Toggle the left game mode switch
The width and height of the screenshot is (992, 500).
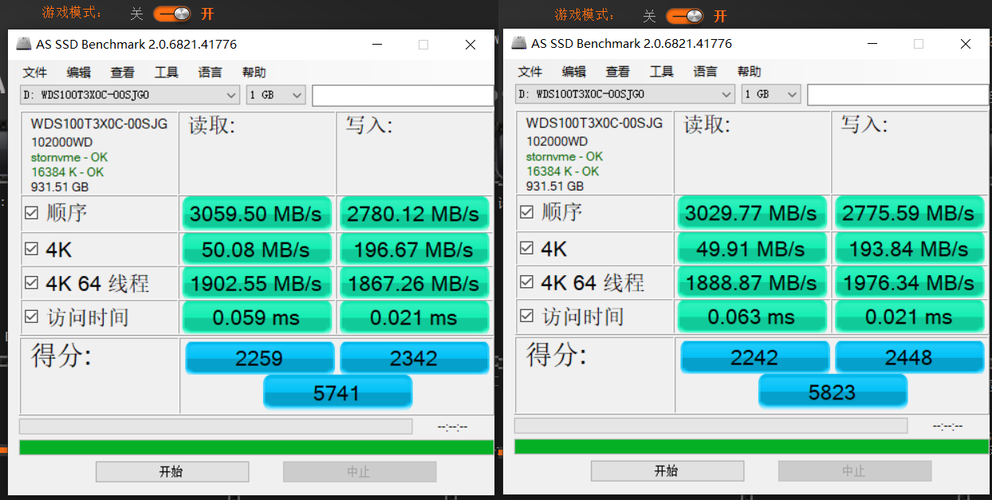click(171, 14)
